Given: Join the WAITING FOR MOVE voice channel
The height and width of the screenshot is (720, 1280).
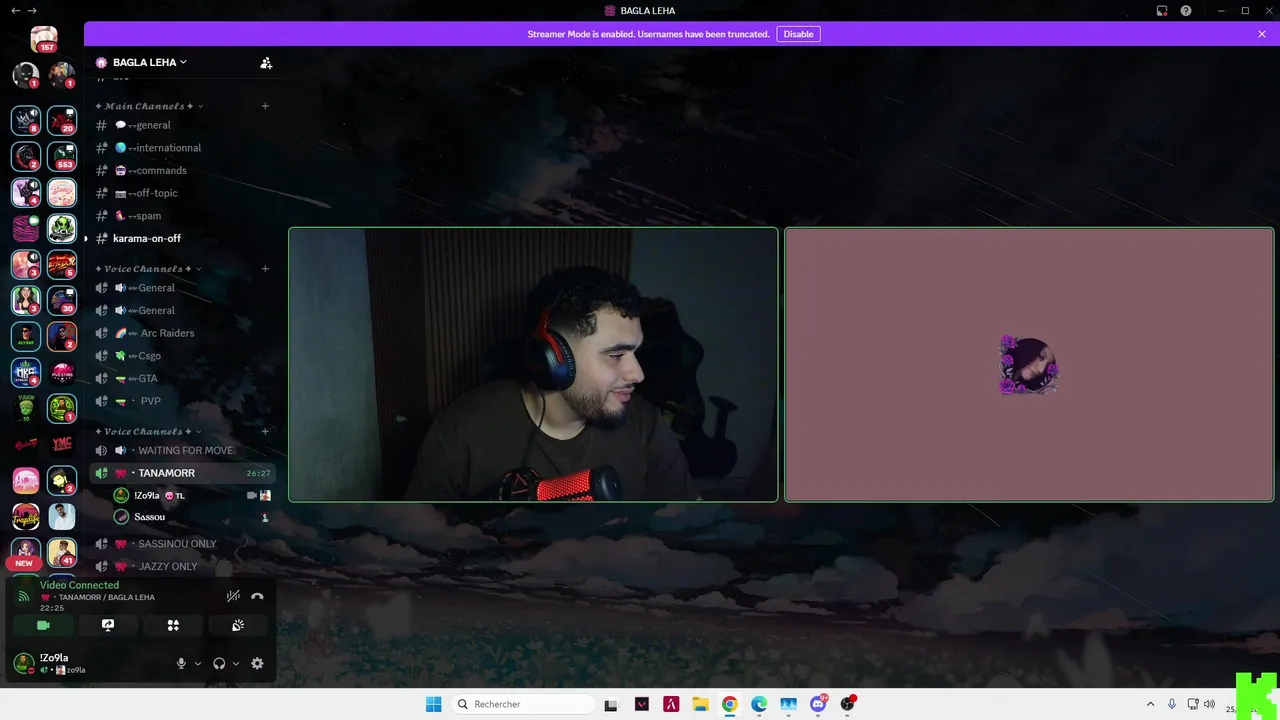Looking at the screenshot, I should [182, 450].
